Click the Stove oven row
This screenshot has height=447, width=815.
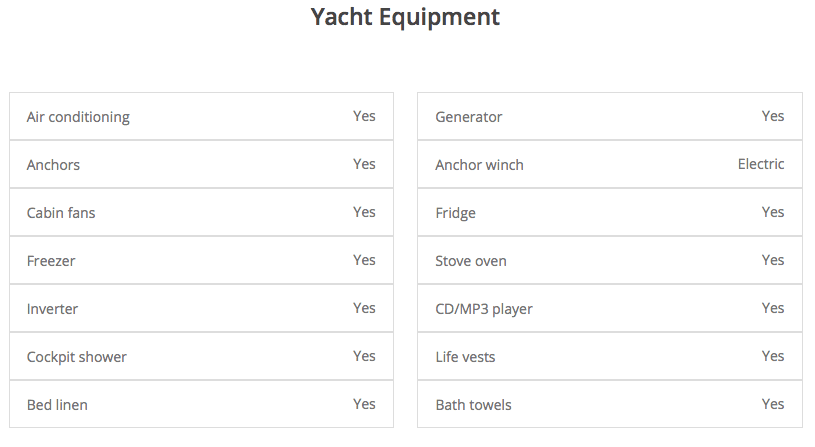tap(609, 261)
